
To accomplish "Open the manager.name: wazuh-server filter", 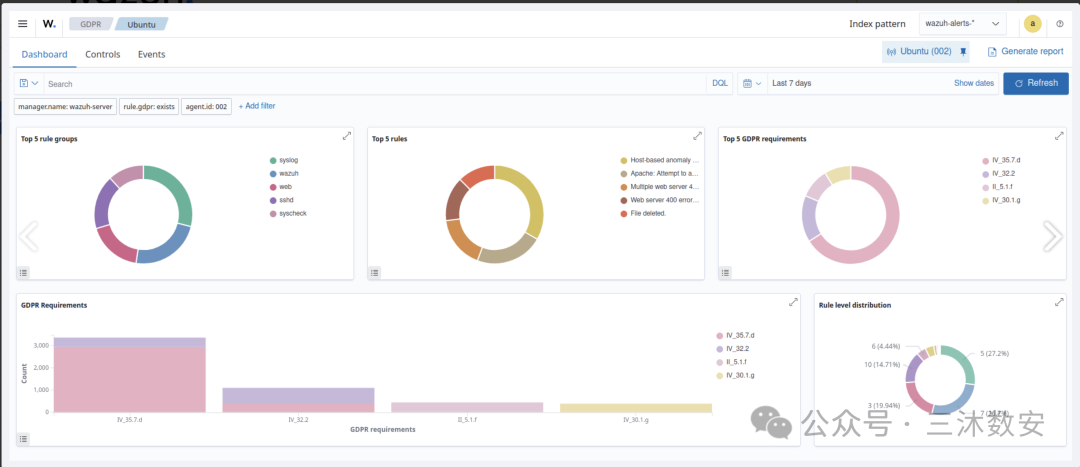I will tap(65, 106).
